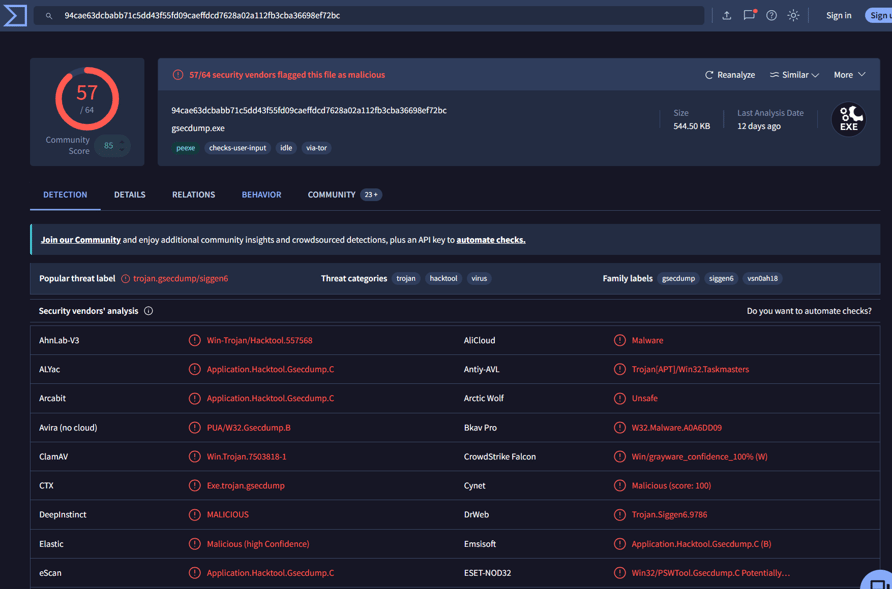Click the ClamAV detection alert icon
Image resolution: width=892 pixels, height=589 pixels.
[x=195, y=456]
